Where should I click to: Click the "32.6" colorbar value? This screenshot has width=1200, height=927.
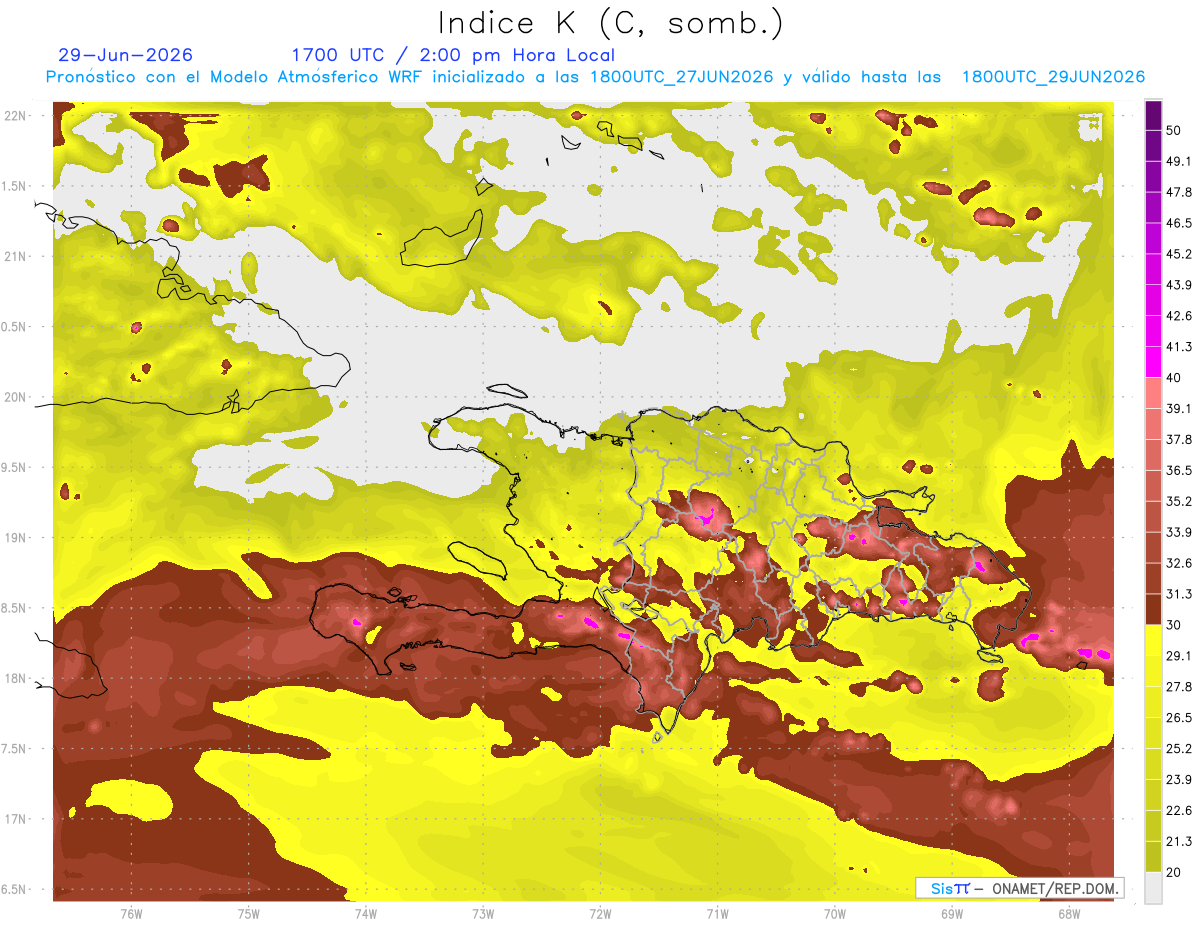point(1179,563)
